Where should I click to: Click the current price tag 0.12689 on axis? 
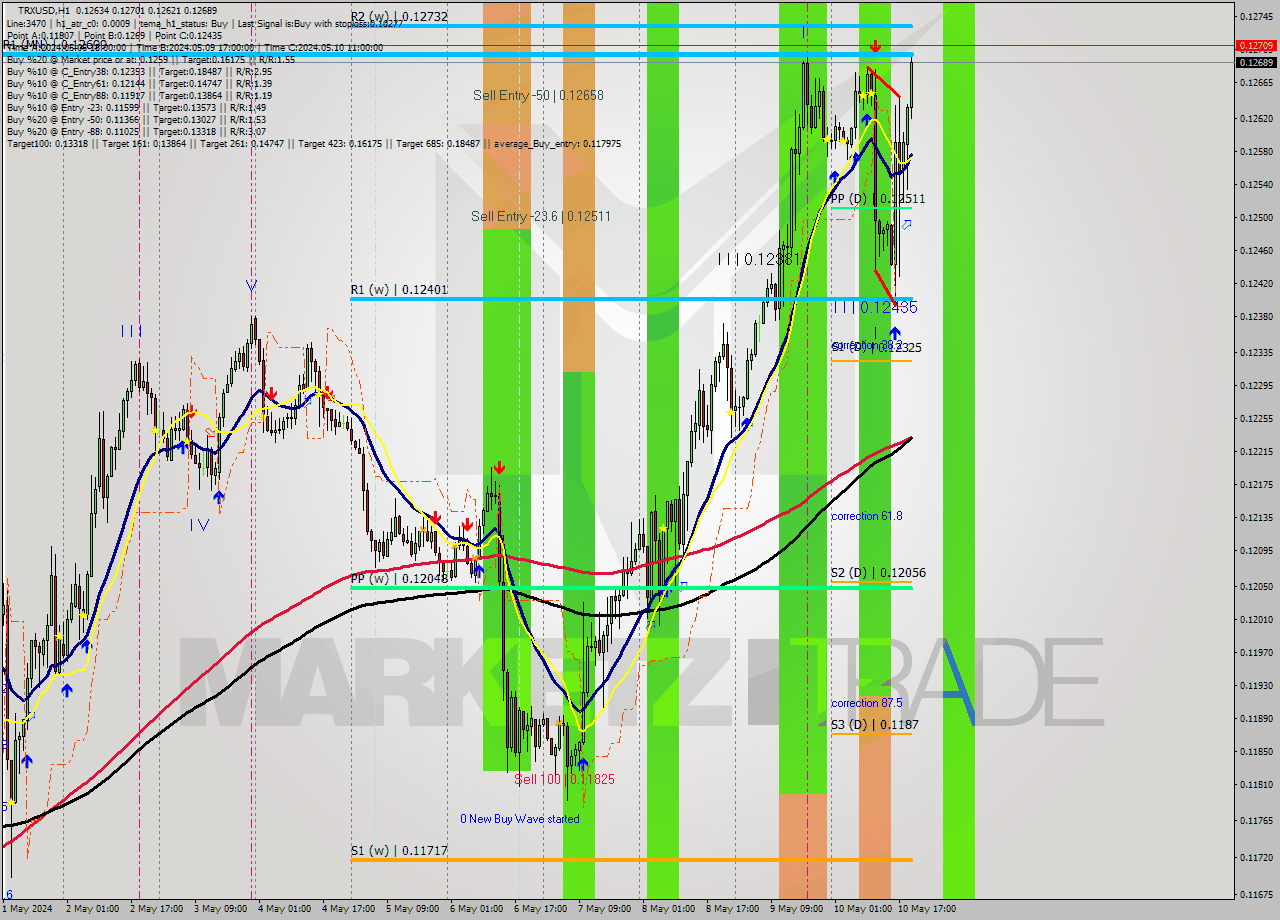[1257, 63]
